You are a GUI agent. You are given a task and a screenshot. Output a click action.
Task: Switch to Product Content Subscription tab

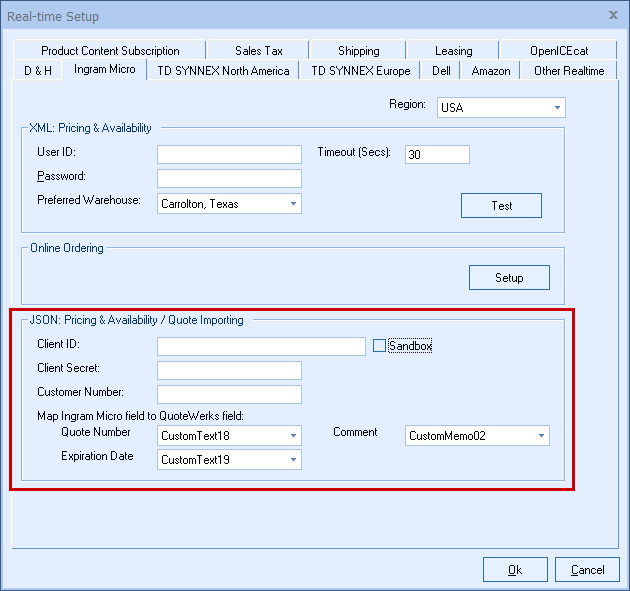(x=109, y=50)
